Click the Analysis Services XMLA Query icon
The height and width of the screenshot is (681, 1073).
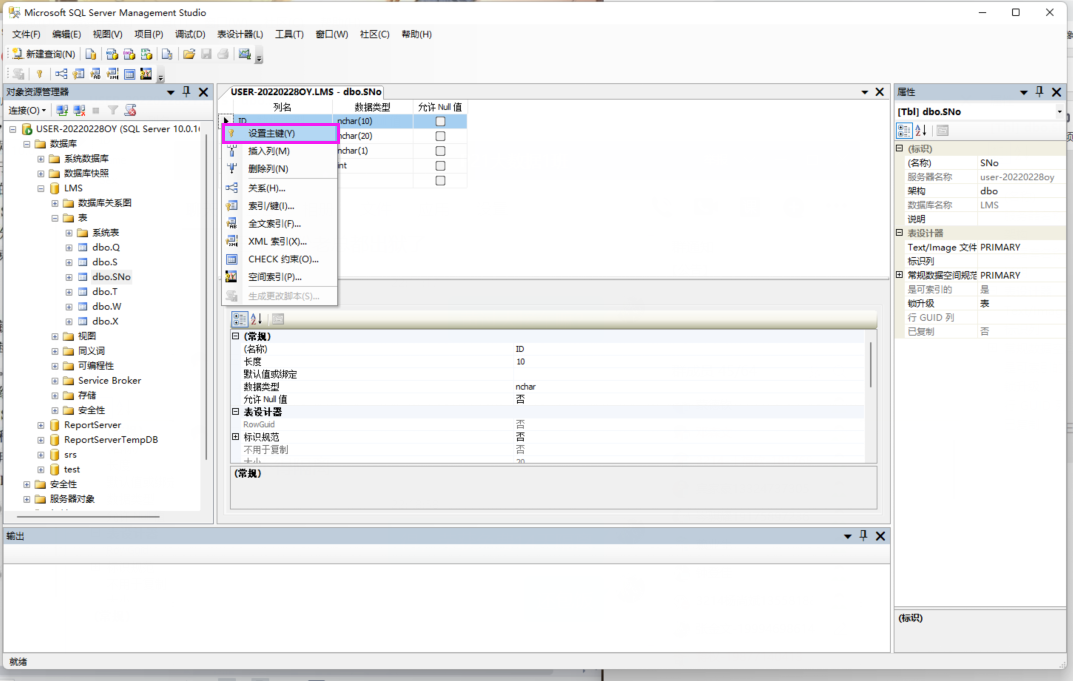point(146,54)
